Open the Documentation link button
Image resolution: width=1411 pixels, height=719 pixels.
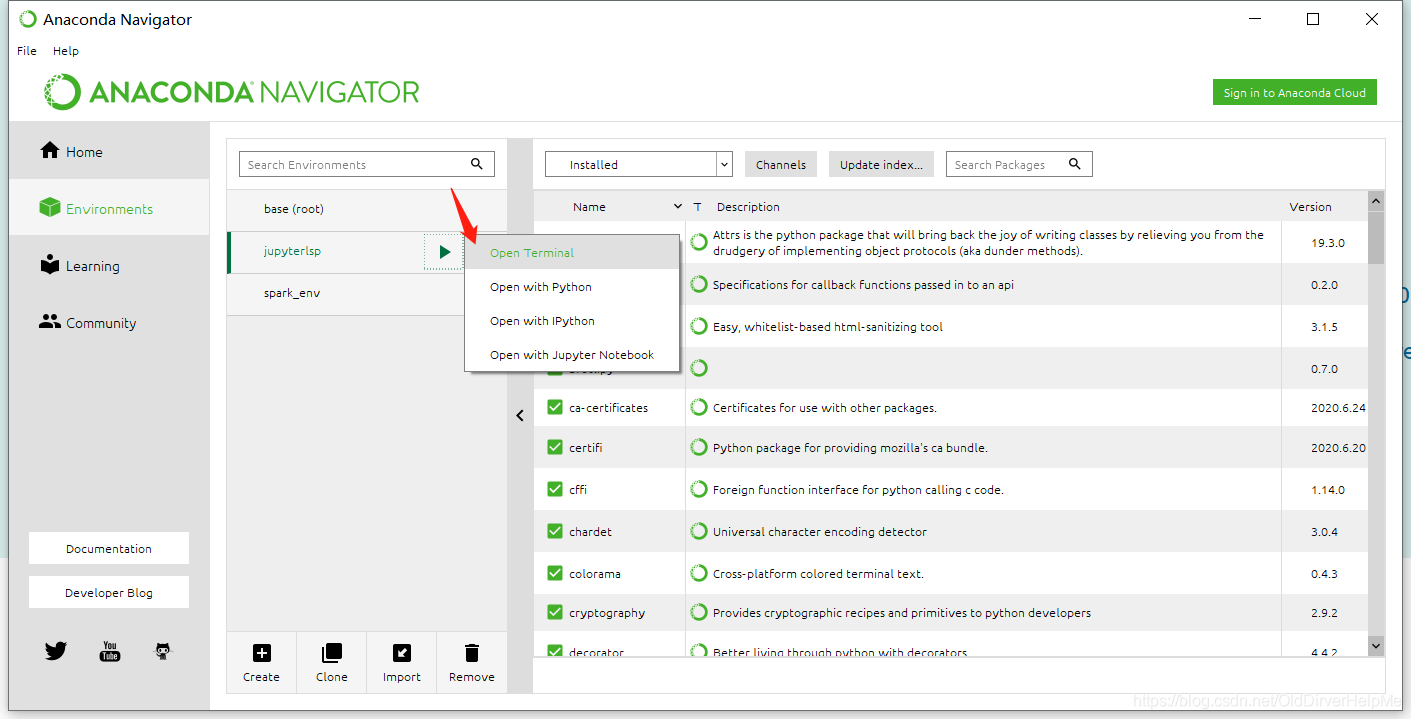[x=109, y=548]
